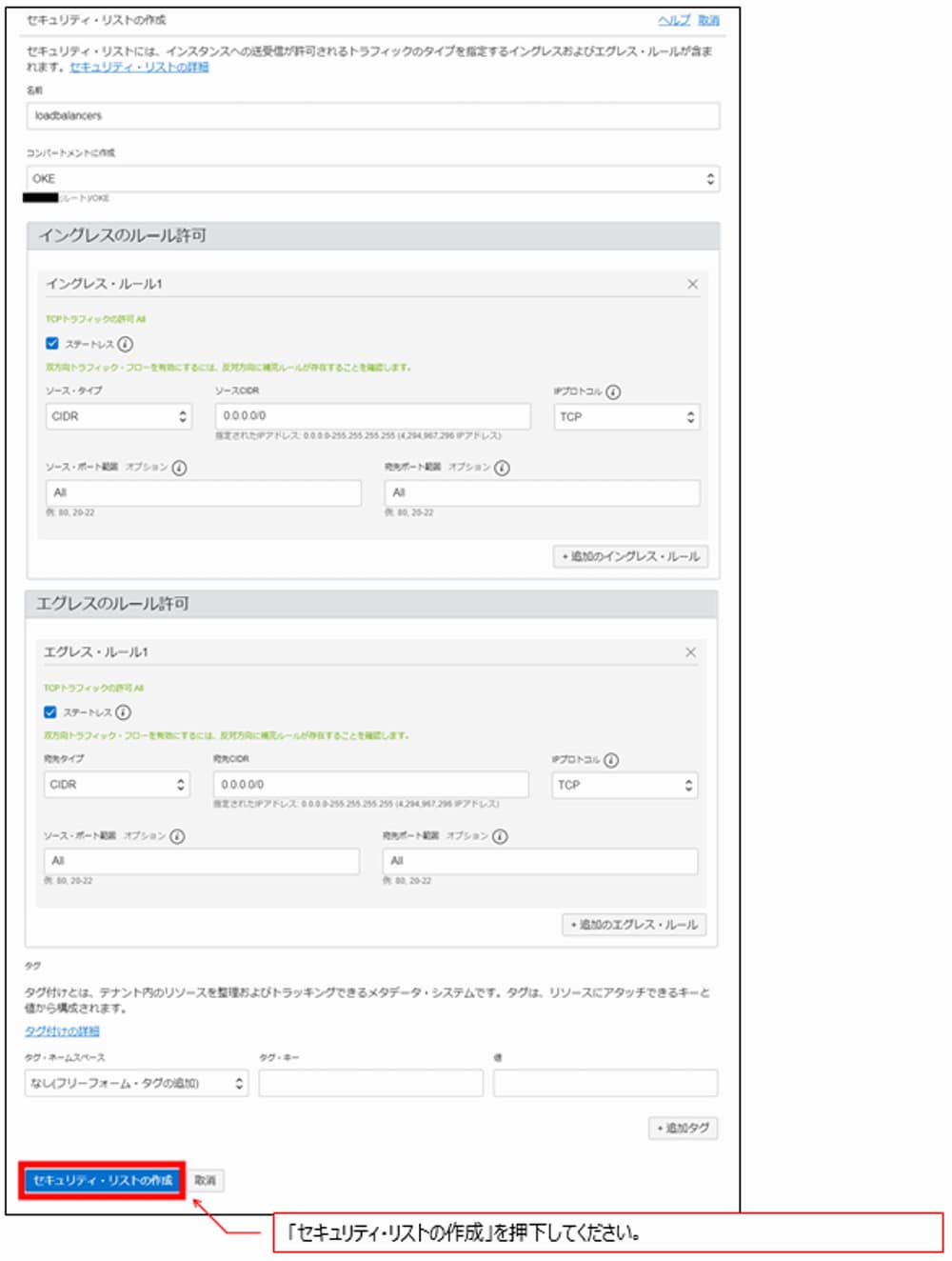Open the タグ・ネームスペース dropdown
The width and height of the screenshot is (952, 1261).
click(135, 1083)
